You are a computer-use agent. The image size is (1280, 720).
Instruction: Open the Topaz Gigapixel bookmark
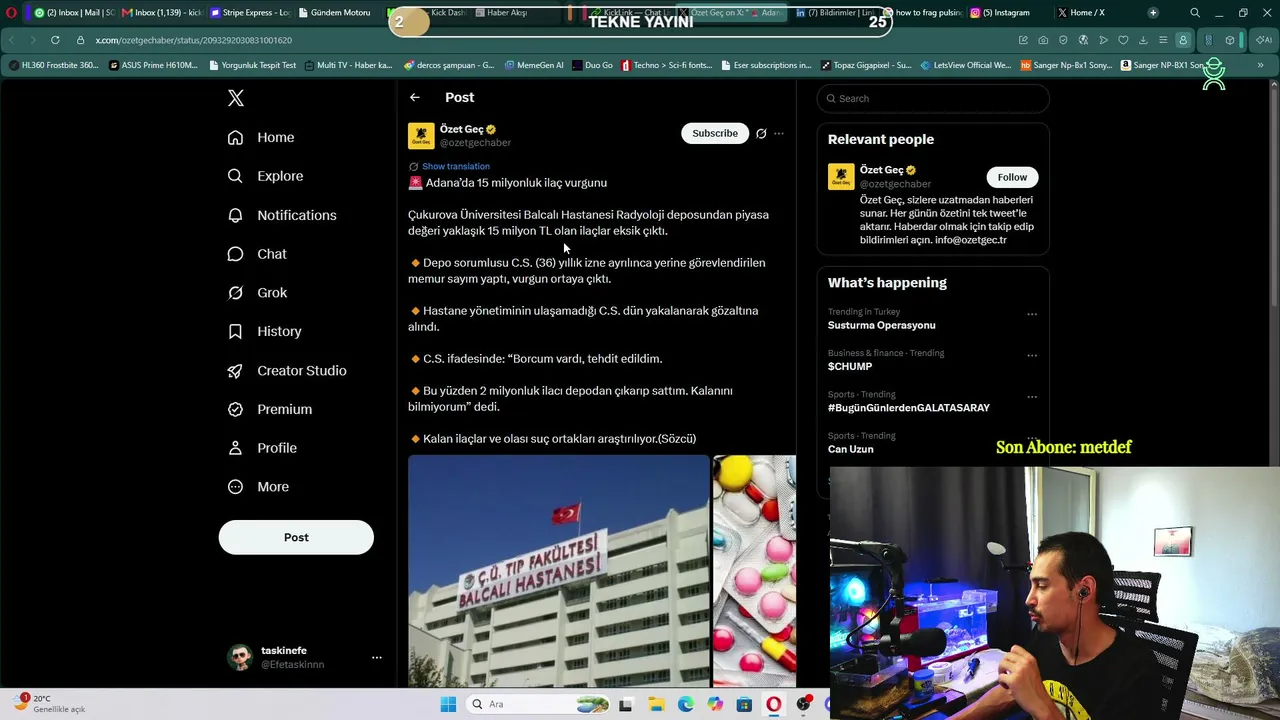[x=866, y=65]
